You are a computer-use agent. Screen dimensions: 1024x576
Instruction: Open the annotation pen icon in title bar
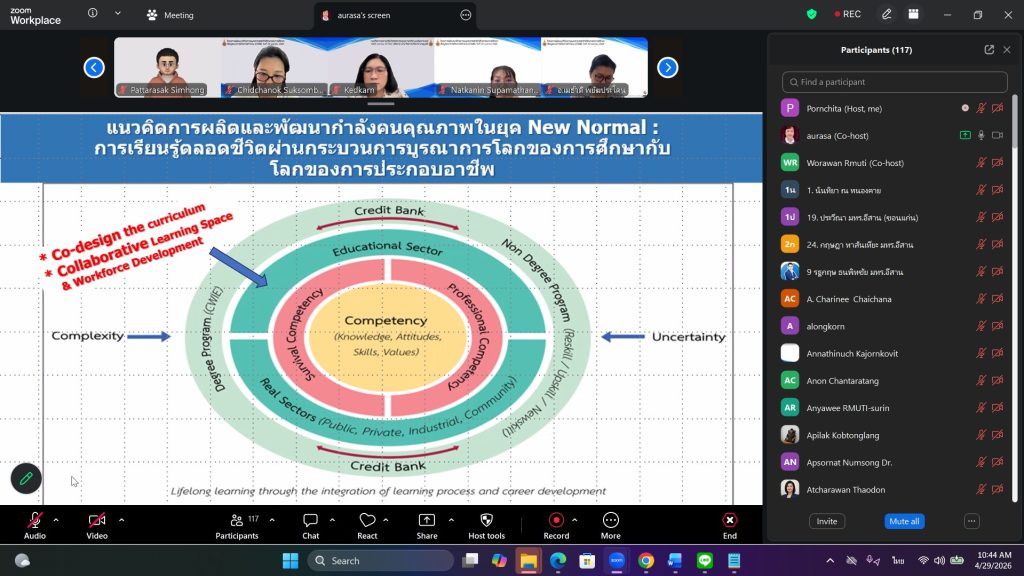pos(886,14)
